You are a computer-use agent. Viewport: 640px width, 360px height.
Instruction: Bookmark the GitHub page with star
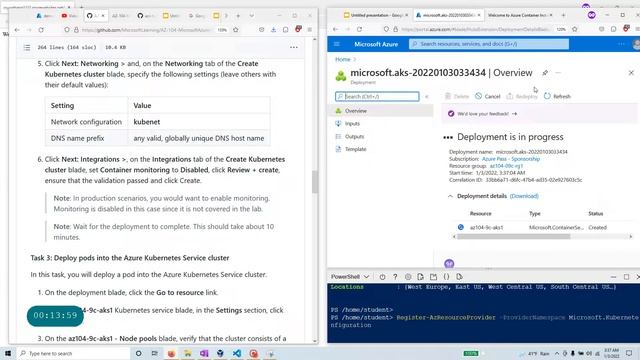point(236,30)
